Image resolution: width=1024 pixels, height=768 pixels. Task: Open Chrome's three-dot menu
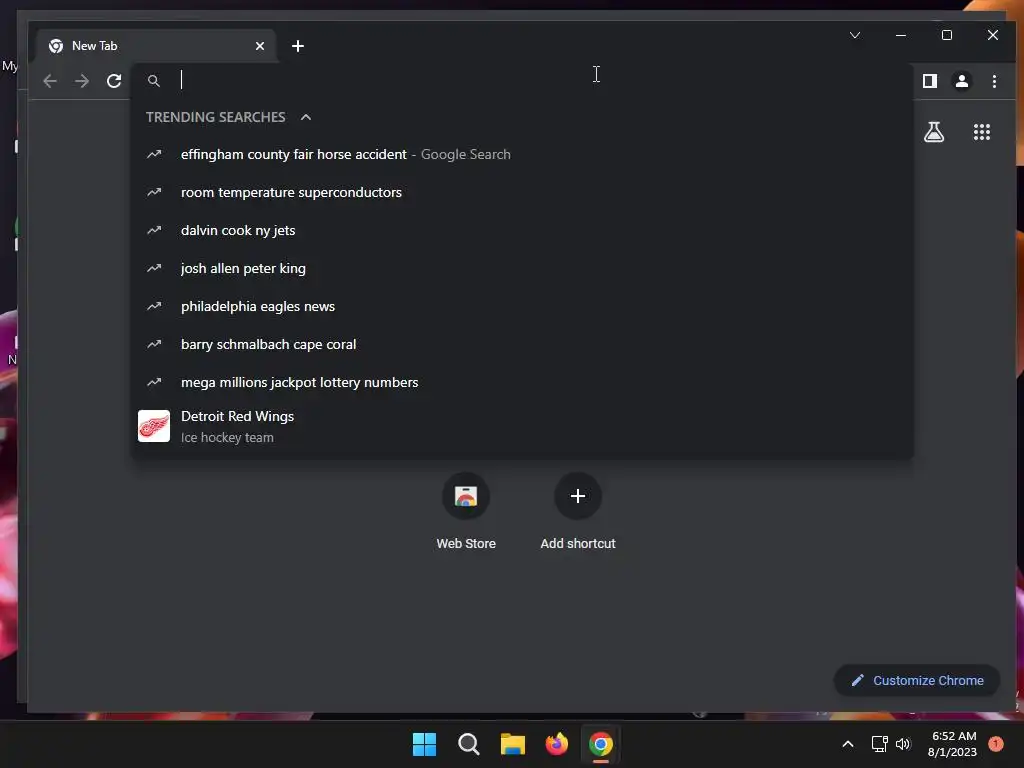994,81
